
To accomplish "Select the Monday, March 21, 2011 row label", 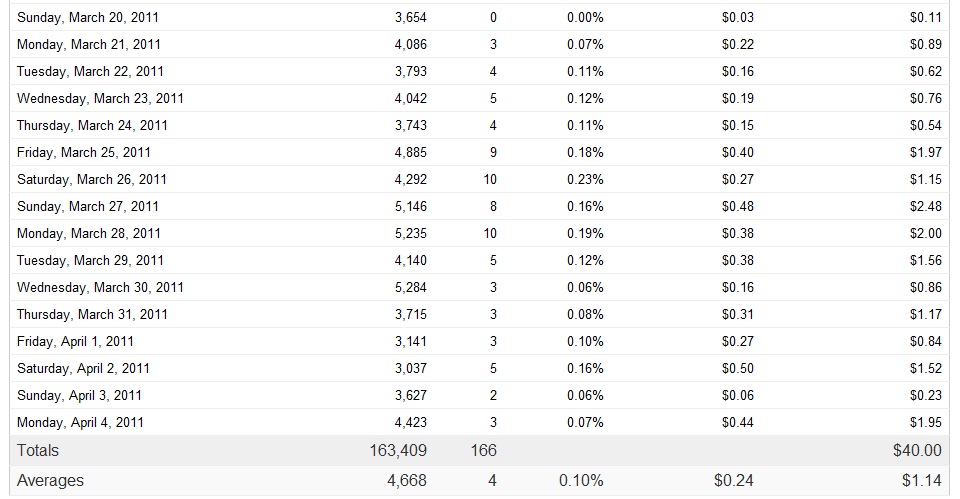I will coord(89,45).
